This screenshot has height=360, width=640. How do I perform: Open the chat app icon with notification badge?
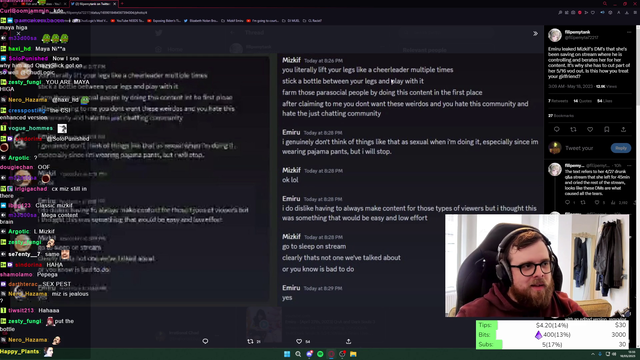click(x=309, y=354)
